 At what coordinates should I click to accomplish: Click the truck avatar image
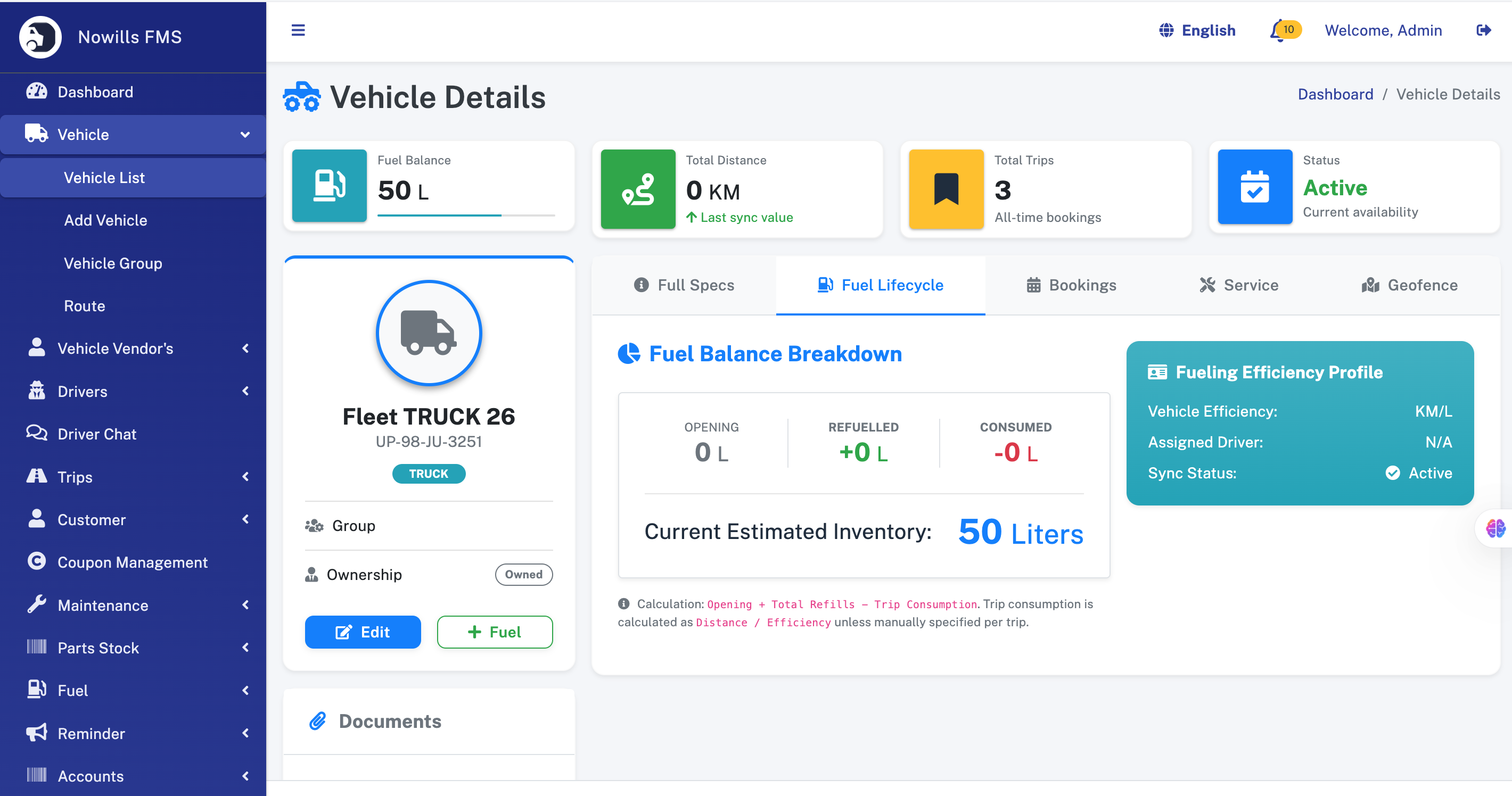pos(429,333)
